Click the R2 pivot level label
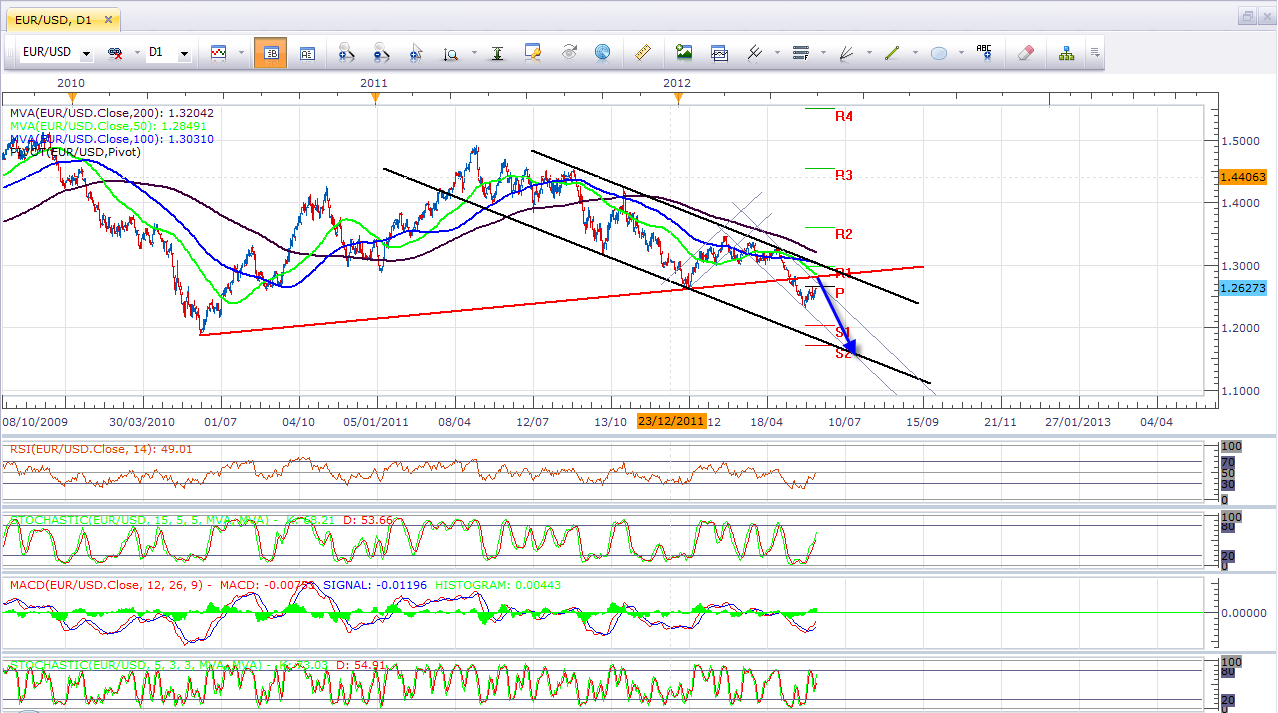This screenshot has width=1278, height=713. (x=844, y=234)
